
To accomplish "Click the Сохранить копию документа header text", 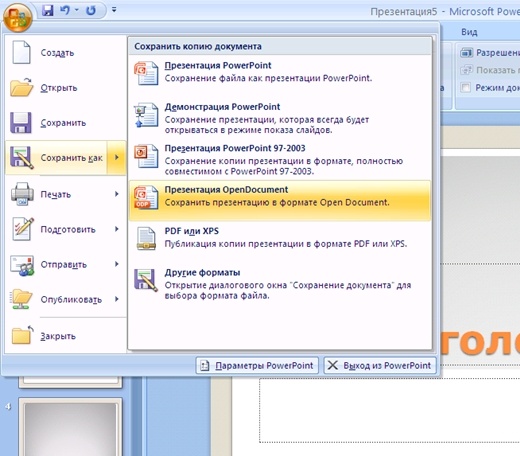I will 198,46.
